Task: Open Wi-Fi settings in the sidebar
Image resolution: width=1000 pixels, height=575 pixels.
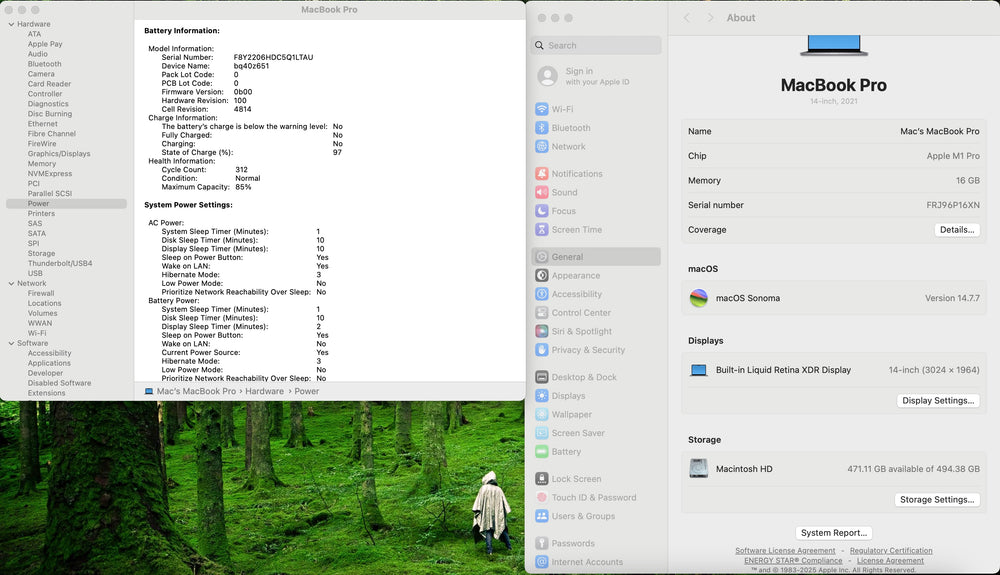Action: (x=562, y=109)
